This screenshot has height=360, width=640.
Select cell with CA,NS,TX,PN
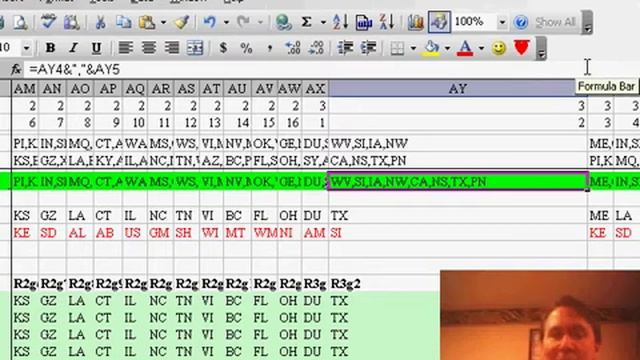(458, 160)
